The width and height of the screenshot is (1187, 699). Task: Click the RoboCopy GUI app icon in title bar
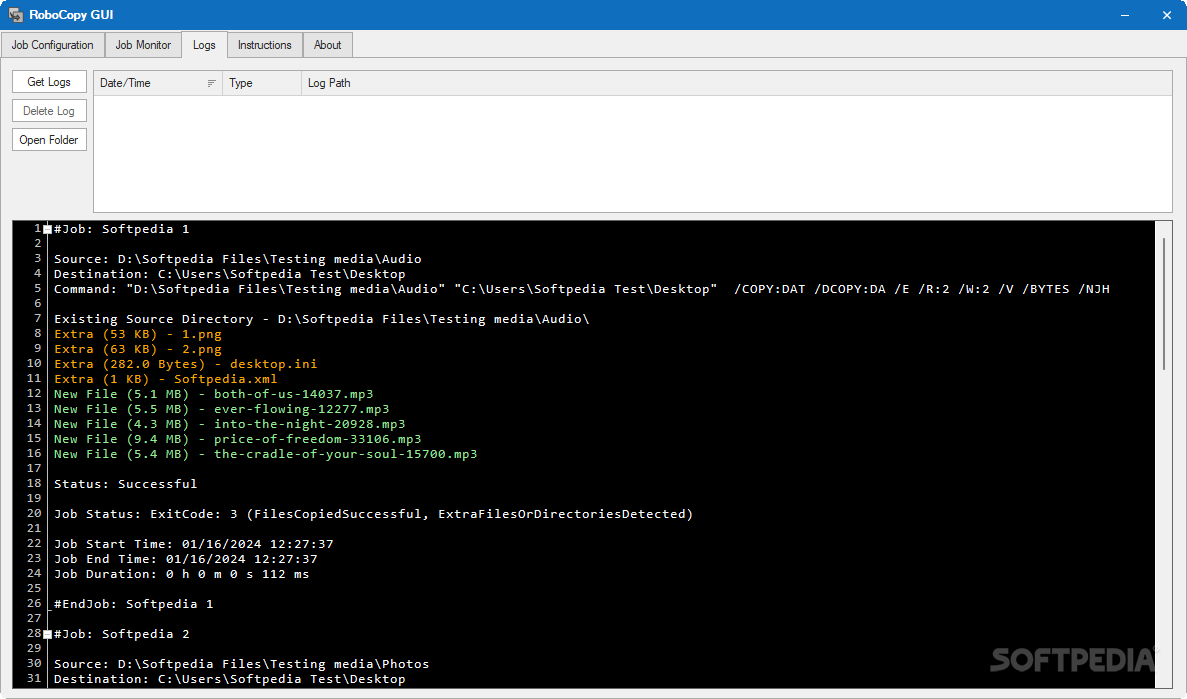point(15,15)
